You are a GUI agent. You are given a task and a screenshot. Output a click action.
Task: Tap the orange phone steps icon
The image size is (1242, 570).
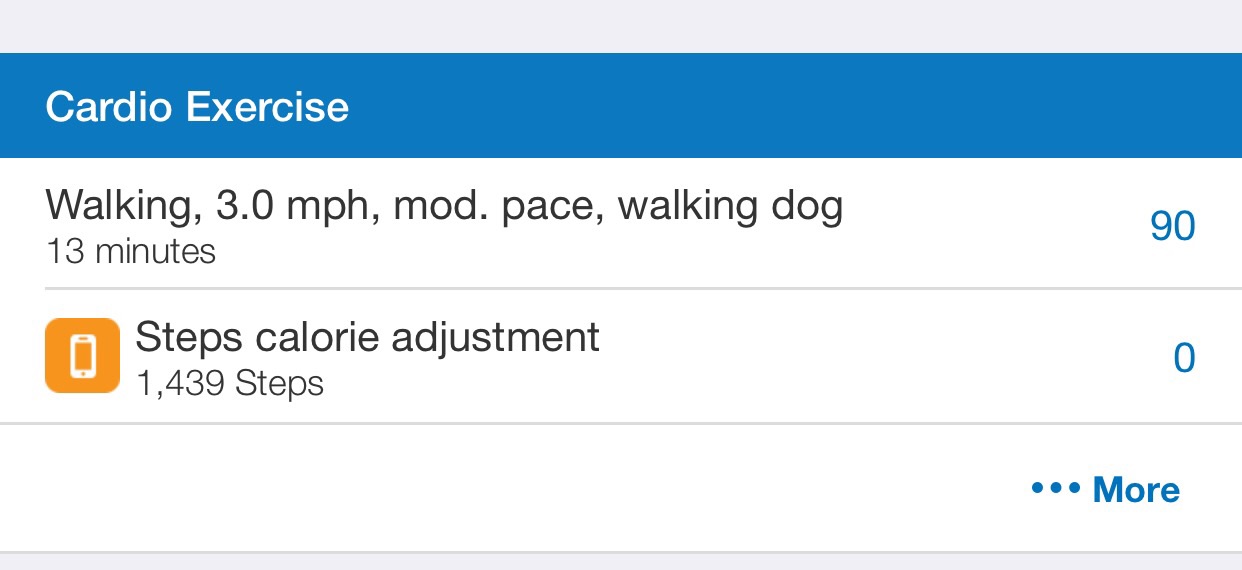tap(82, 356)
